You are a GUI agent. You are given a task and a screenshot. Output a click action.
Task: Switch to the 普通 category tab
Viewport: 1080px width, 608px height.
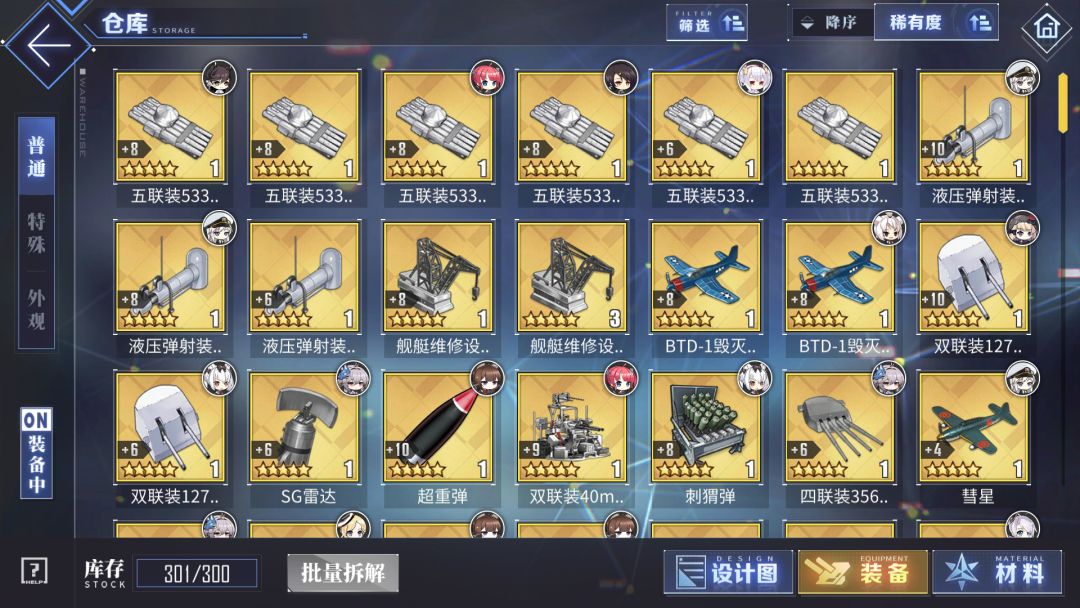pos(37,156)
